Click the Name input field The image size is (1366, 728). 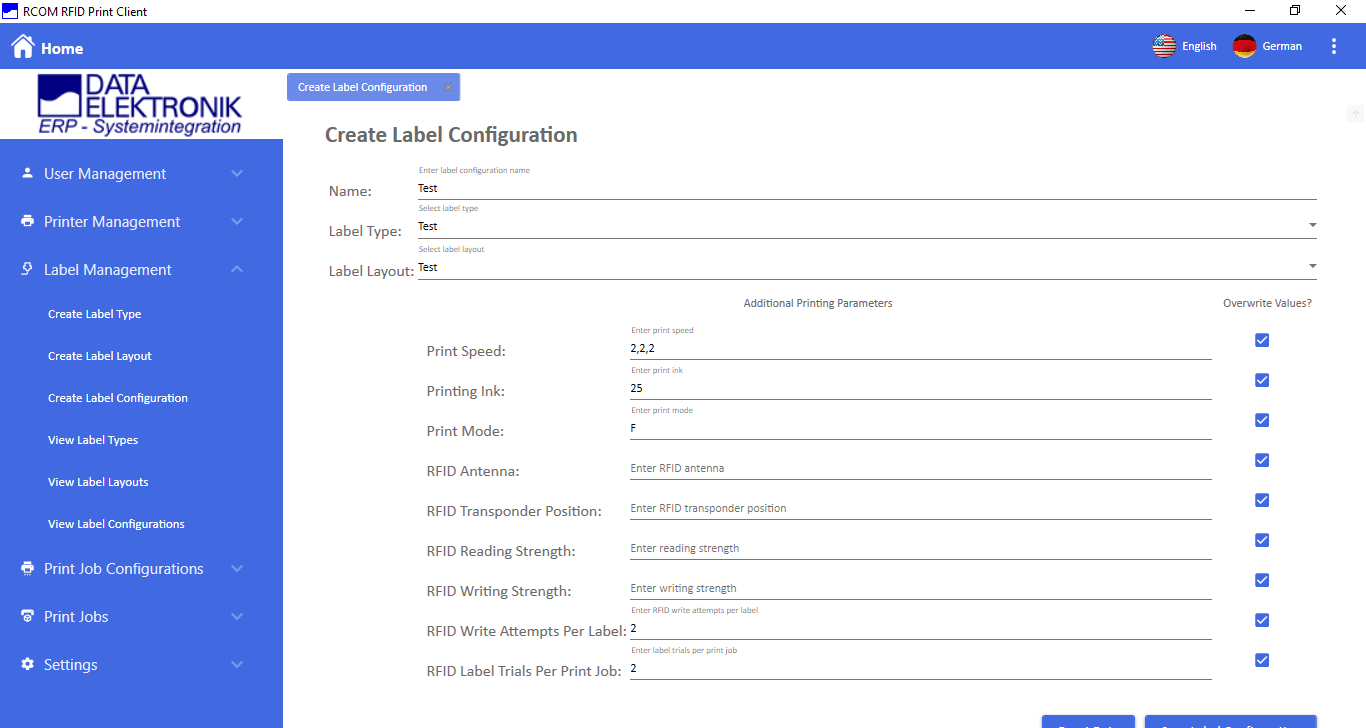[x=867, y=188]
